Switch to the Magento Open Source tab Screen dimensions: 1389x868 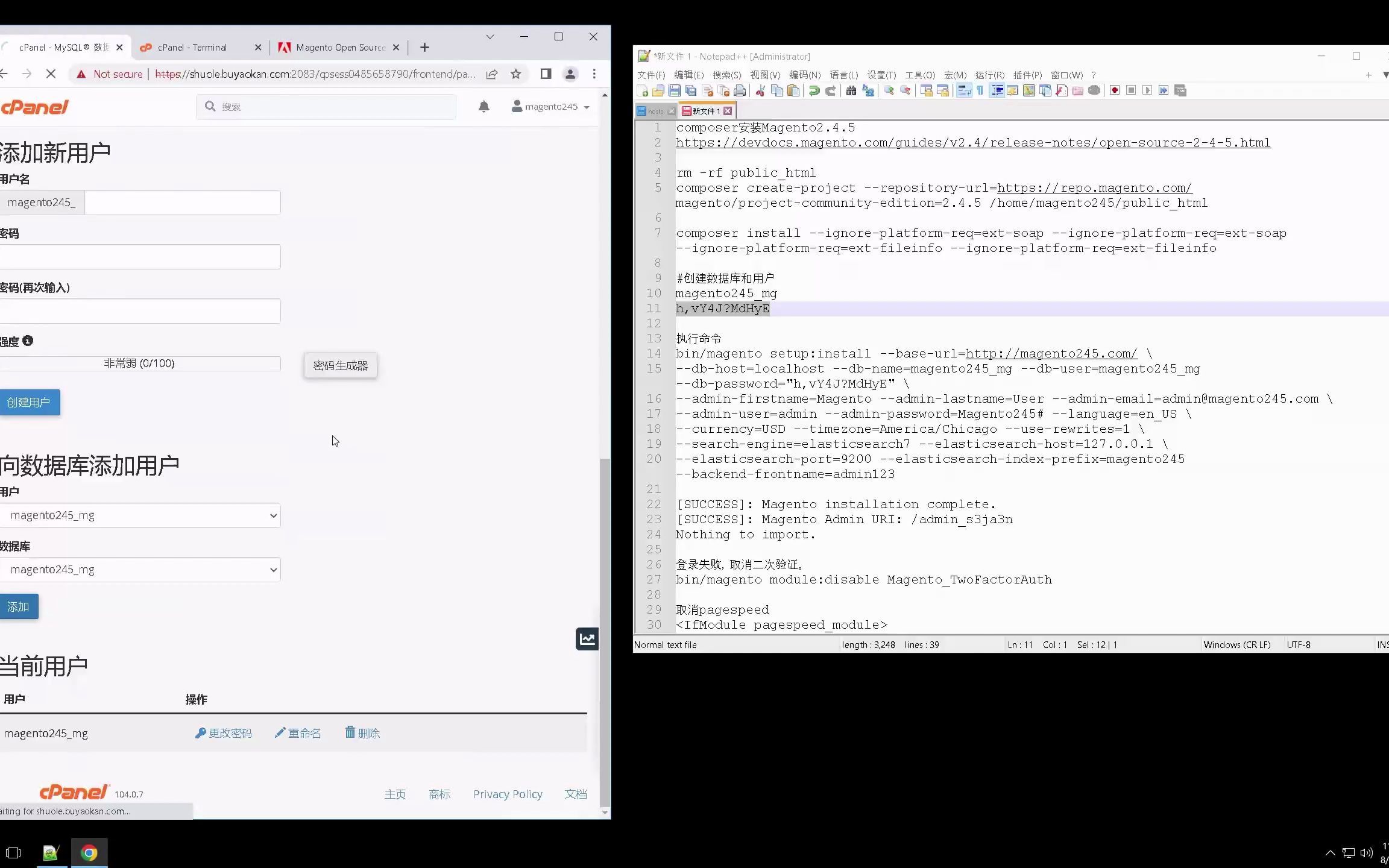(x=338, y=48)
